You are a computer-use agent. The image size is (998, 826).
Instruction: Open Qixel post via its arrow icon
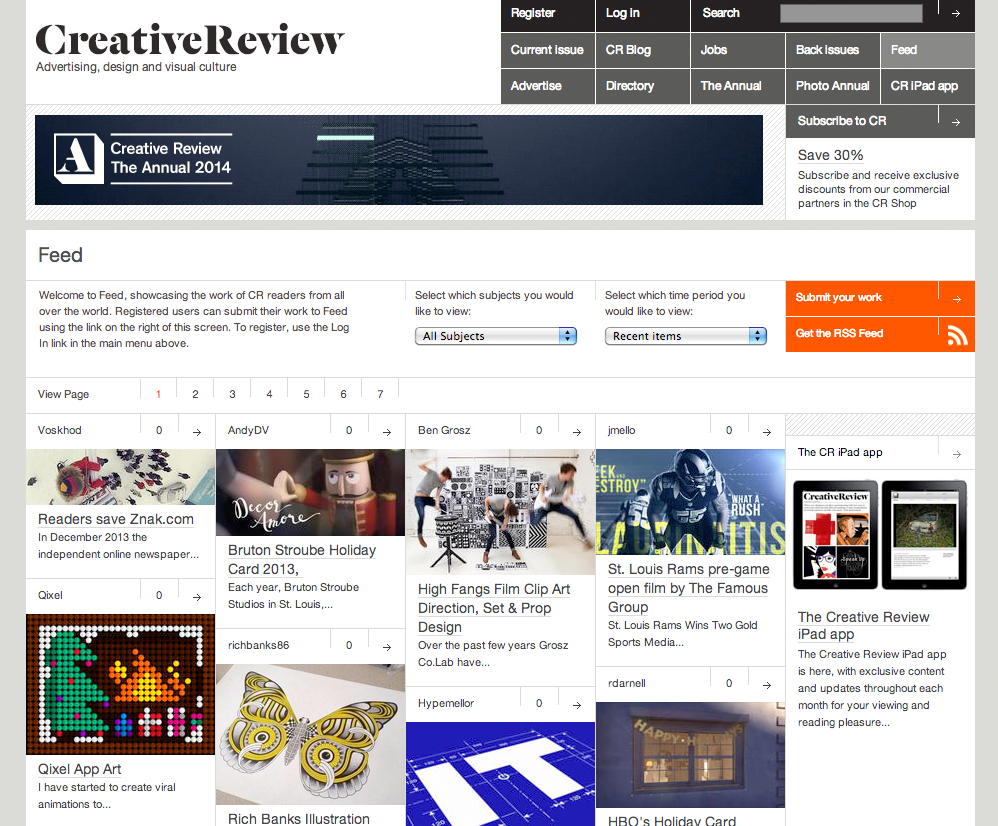point(197,597)
